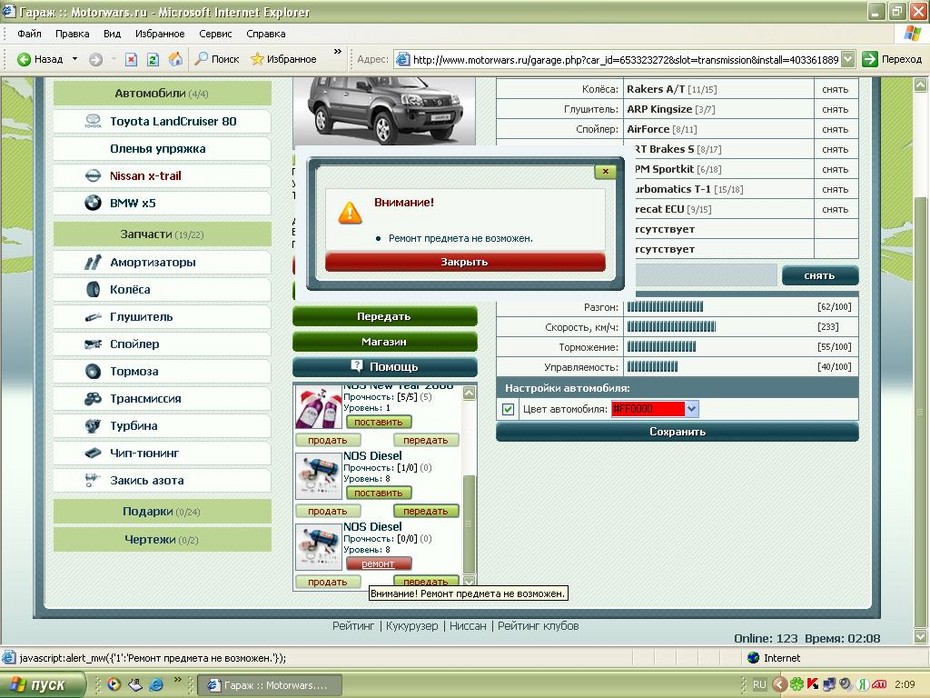Click the gearbox icon beside Трансмиссия
This screenshot has height=698, width=930.
coord(93,399)
